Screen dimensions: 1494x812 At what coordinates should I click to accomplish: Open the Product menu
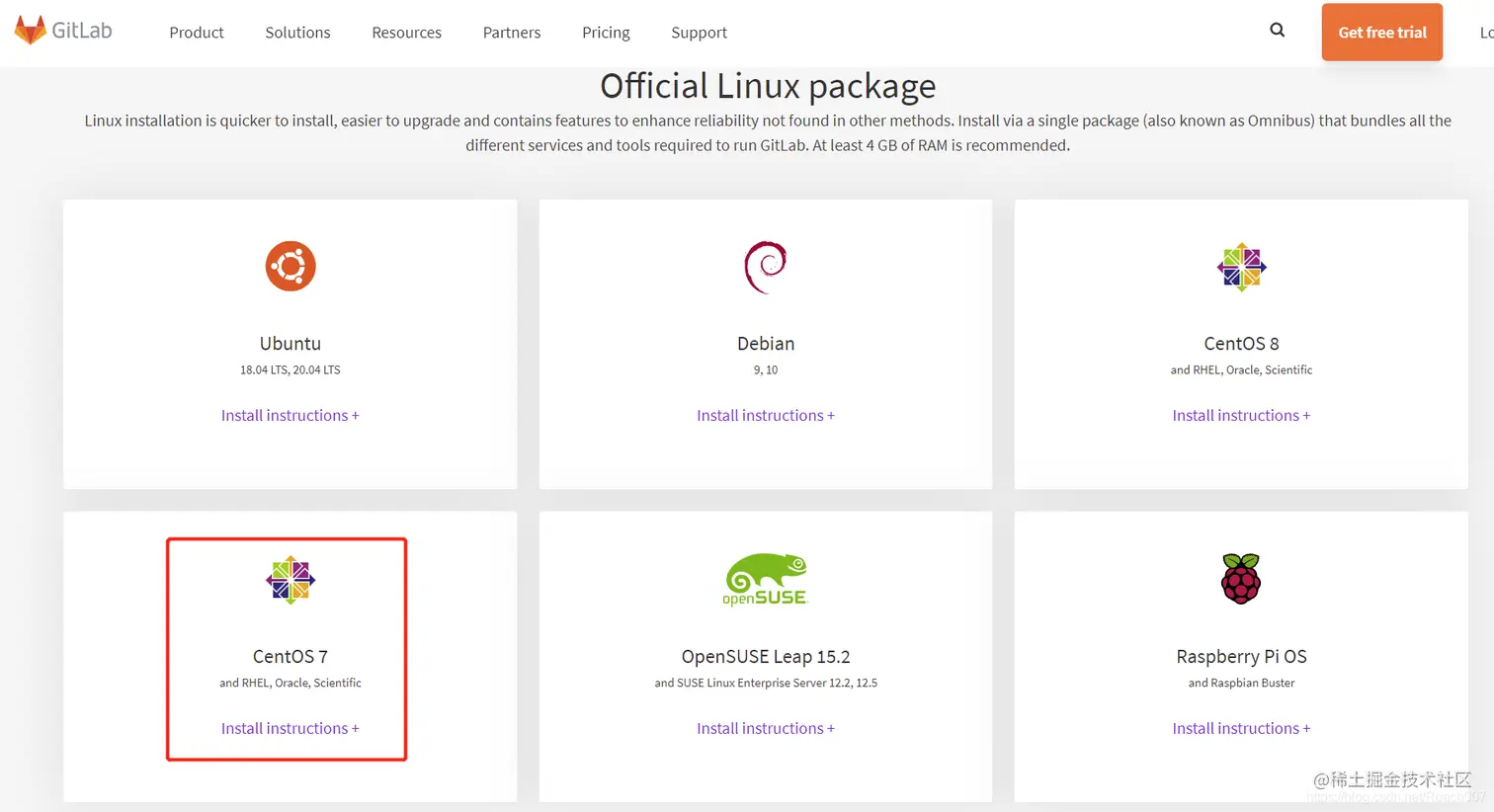197,33
